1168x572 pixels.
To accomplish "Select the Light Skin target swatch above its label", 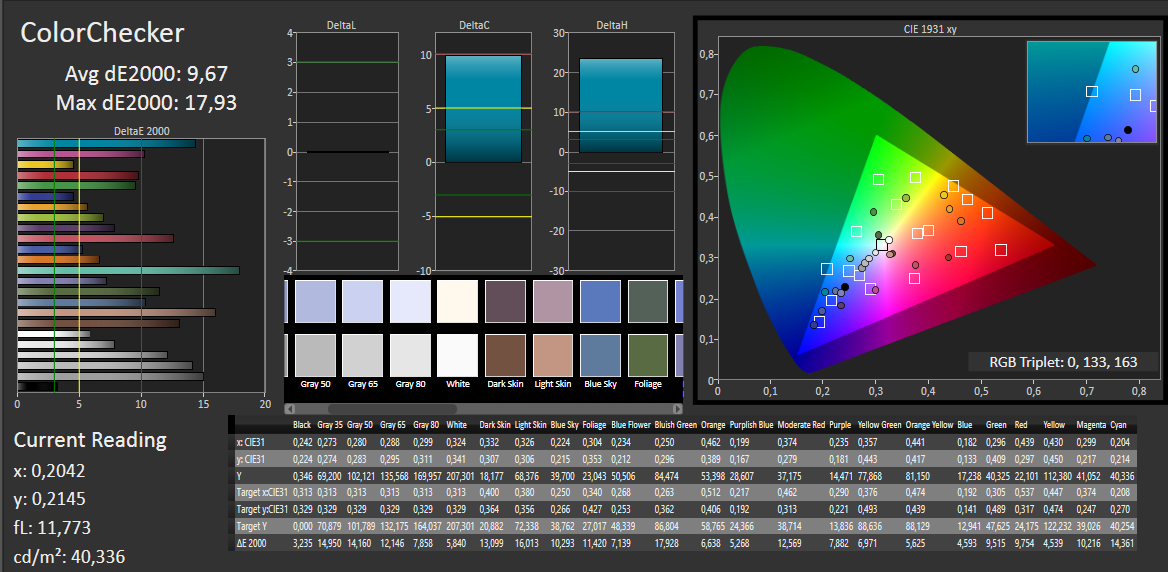I will [x=553, y=354].
